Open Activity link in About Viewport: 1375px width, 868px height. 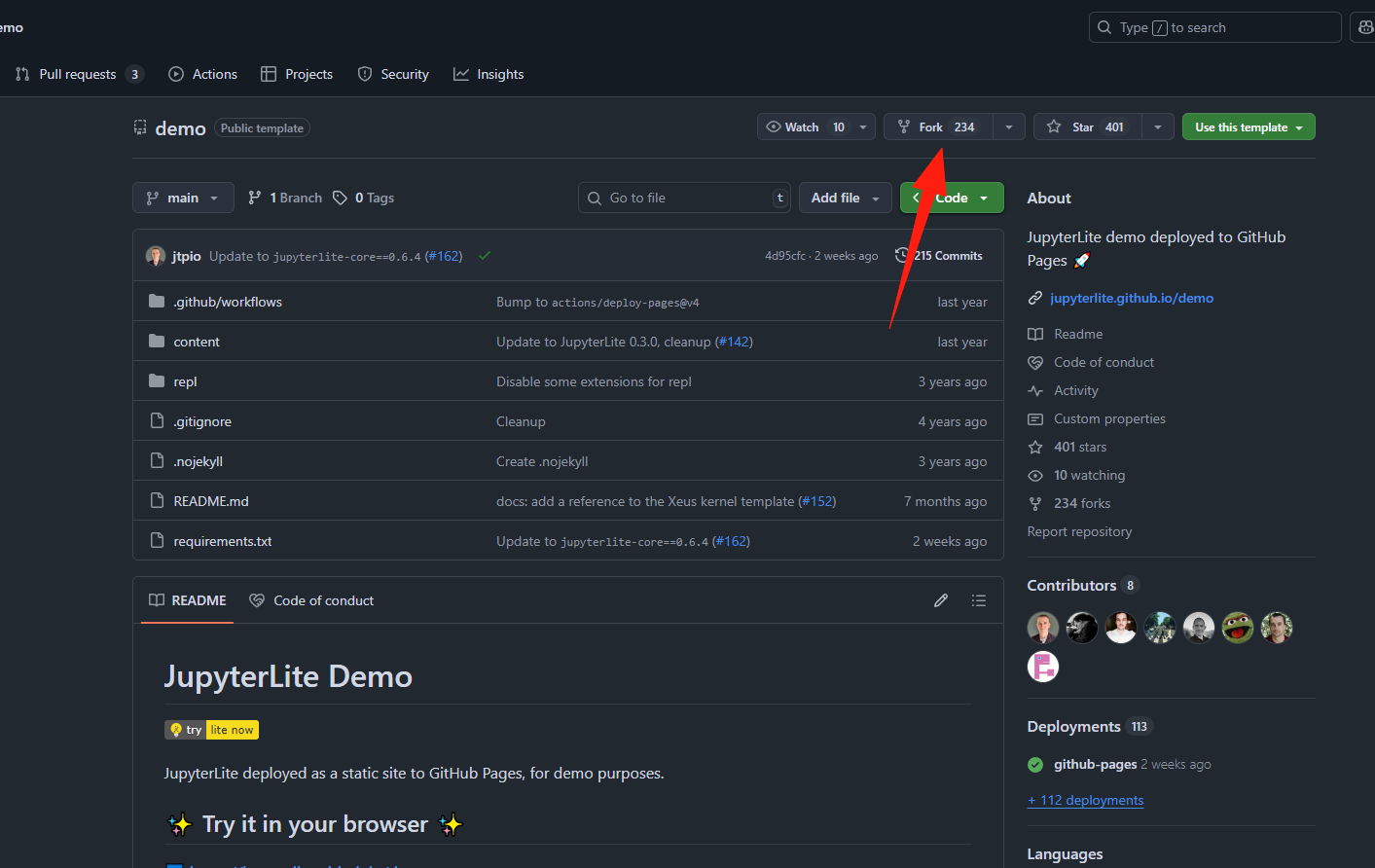point(1076,390)
